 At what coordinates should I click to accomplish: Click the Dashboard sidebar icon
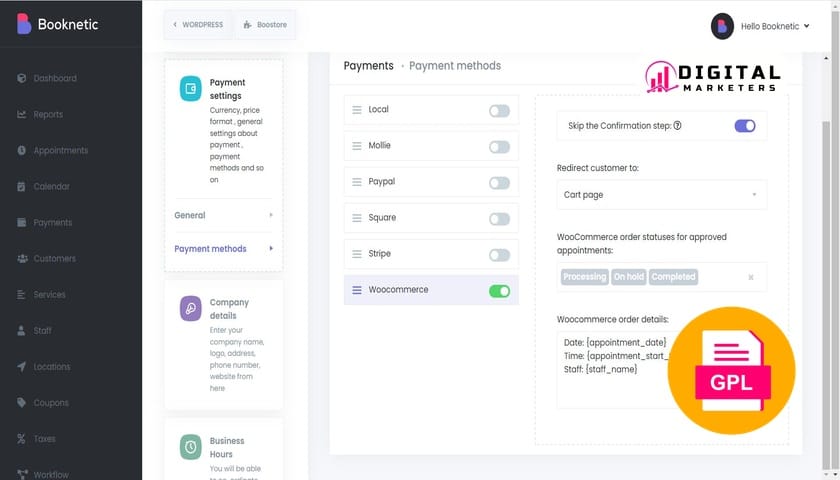pyautogui.click(x=21, y=78)
